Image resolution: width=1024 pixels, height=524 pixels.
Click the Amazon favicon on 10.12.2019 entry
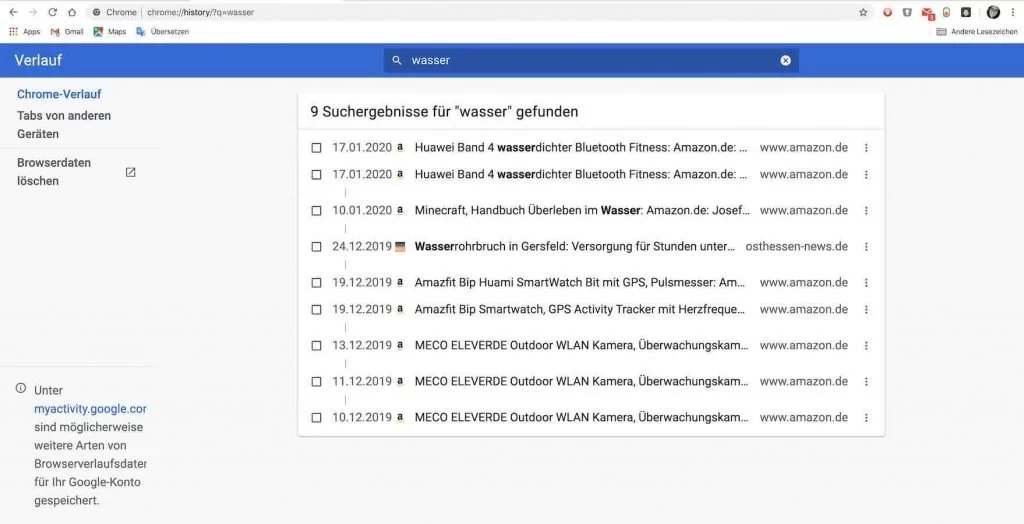[400, 417]
